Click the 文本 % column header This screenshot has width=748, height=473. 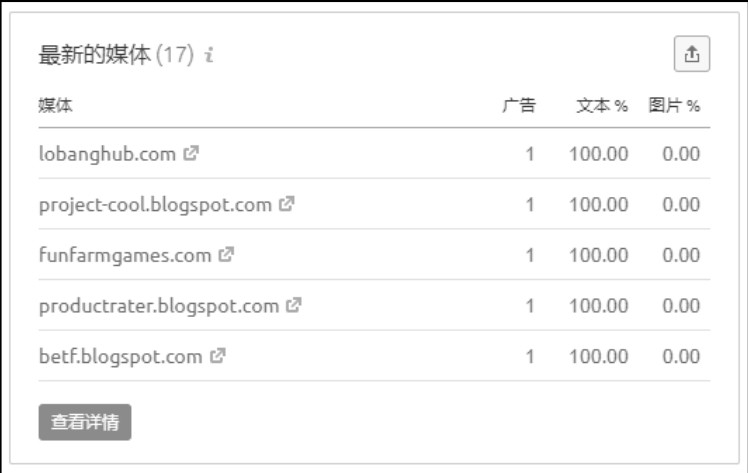[x=602, y=105]
